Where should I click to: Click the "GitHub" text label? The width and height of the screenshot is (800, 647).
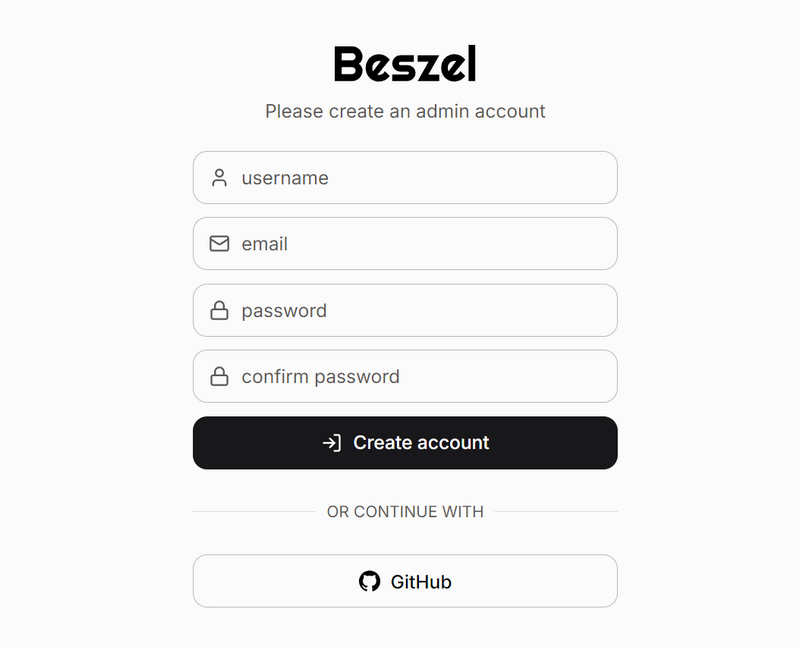[x=421, y=582]
